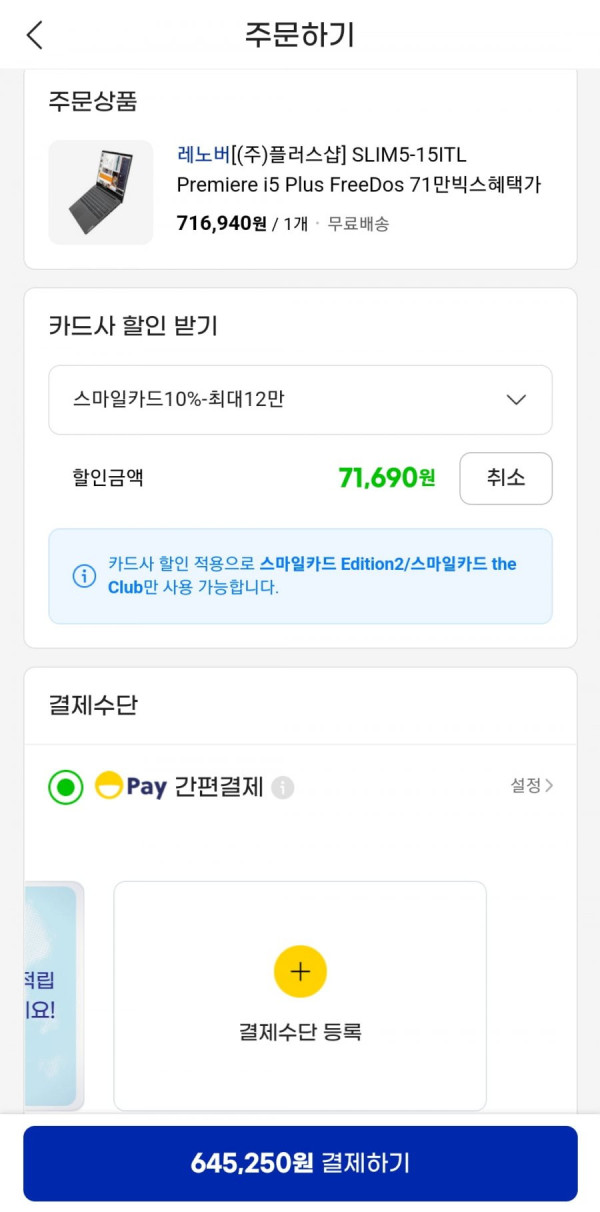
Task: Tap the partially visible promo banner card
Action: pos(52,996)
